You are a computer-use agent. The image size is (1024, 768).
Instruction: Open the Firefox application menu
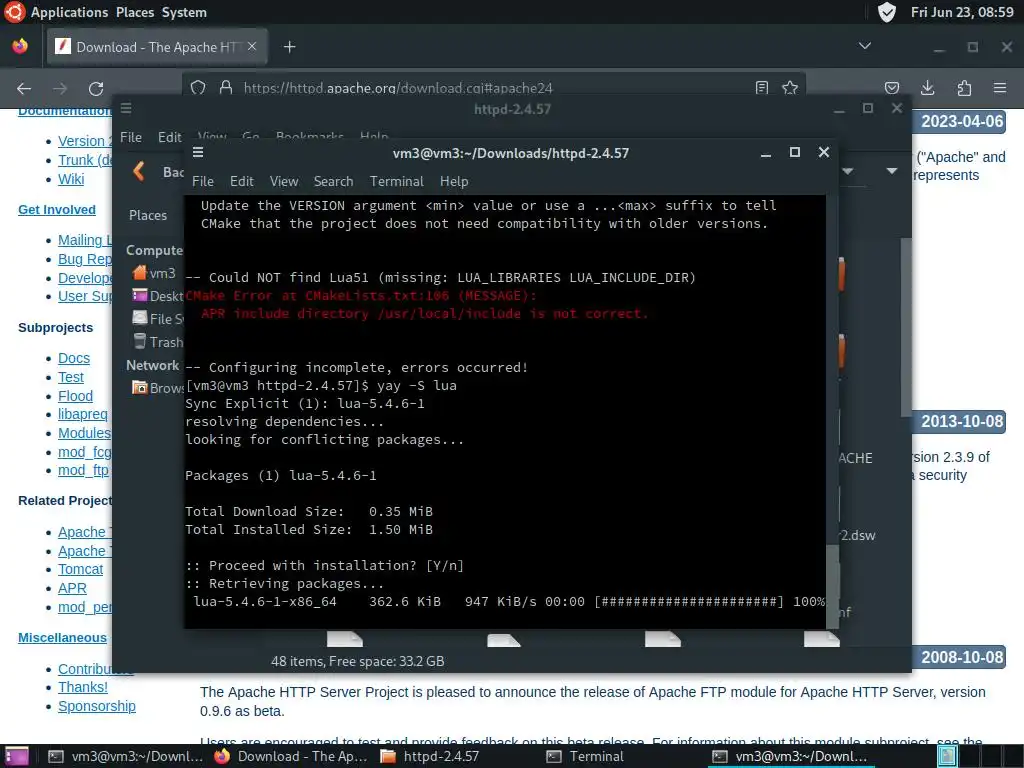click(x=1000, y=88)
